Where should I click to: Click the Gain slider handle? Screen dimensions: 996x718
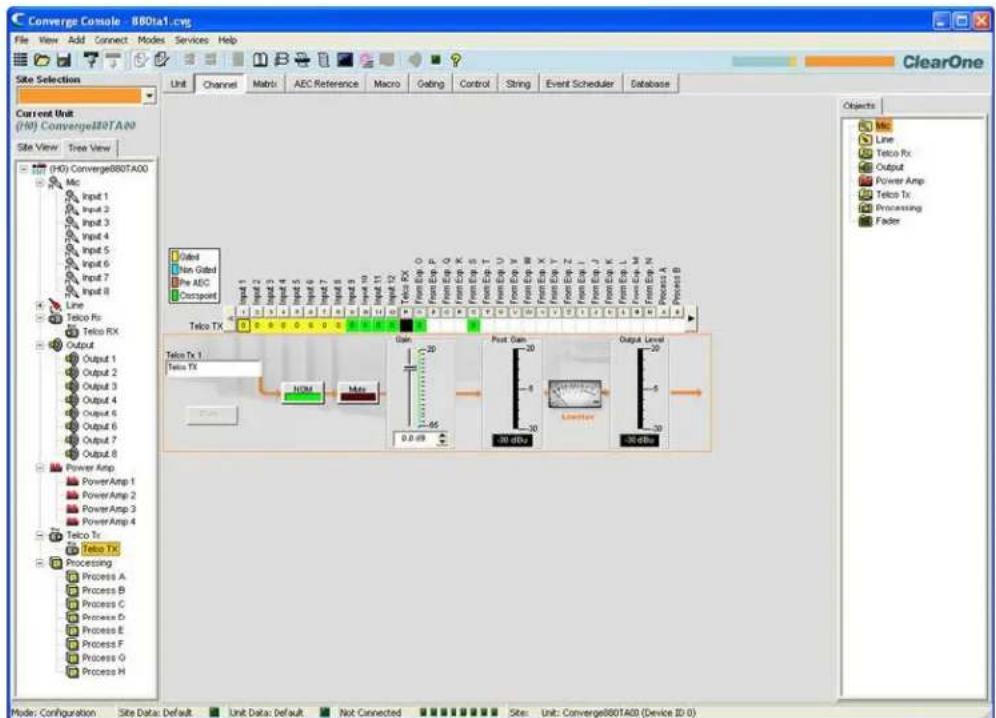coord(411,368)
